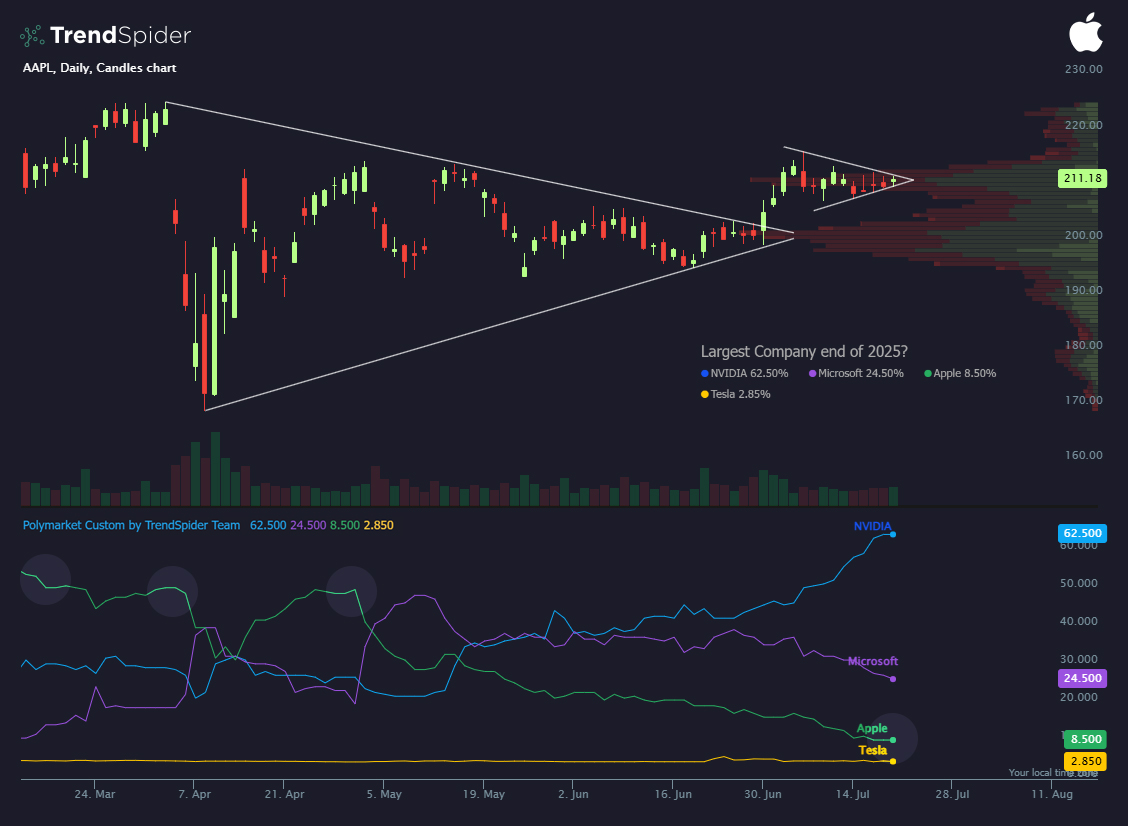Click the 230.00 price axis label
Viewport: 1128px width, 826px height.
point(1083,69)
